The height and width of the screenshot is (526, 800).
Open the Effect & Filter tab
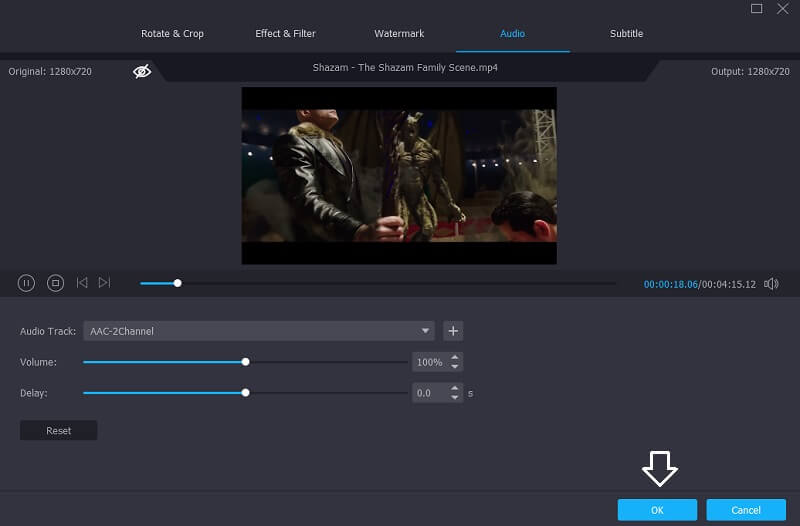click(285, 34)
